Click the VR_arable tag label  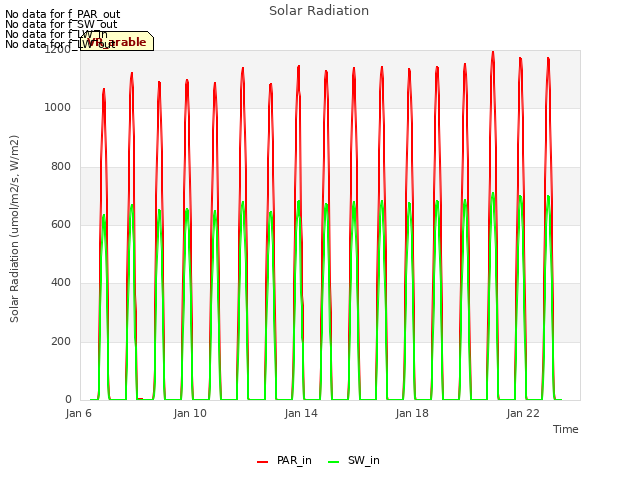(117, 41)
